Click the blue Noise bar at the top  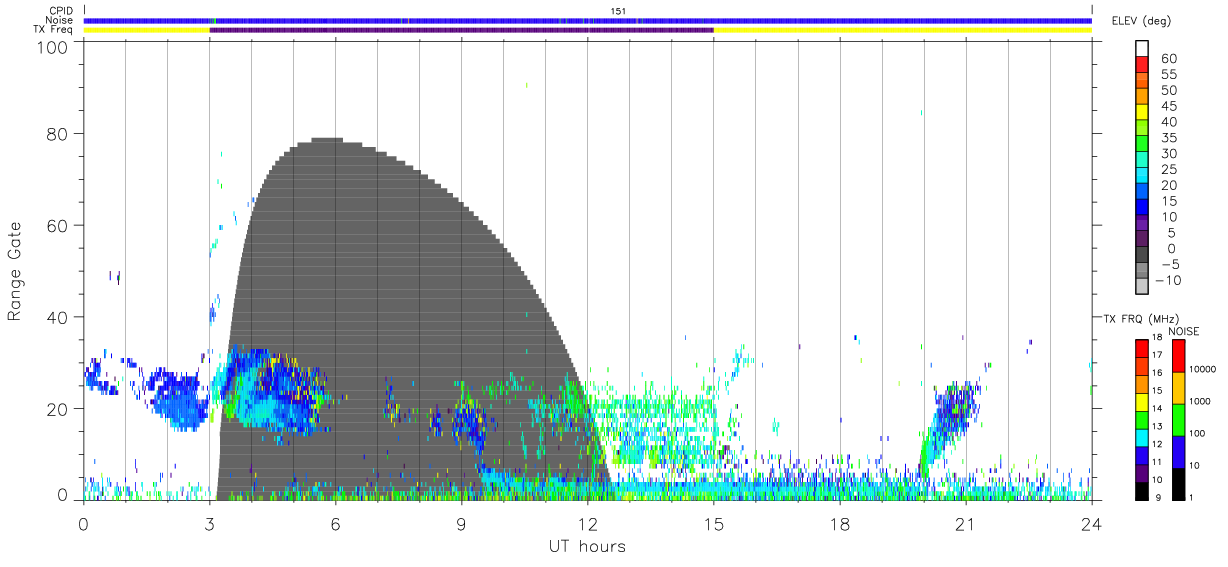pyautogui.click(x=588, y=21)
